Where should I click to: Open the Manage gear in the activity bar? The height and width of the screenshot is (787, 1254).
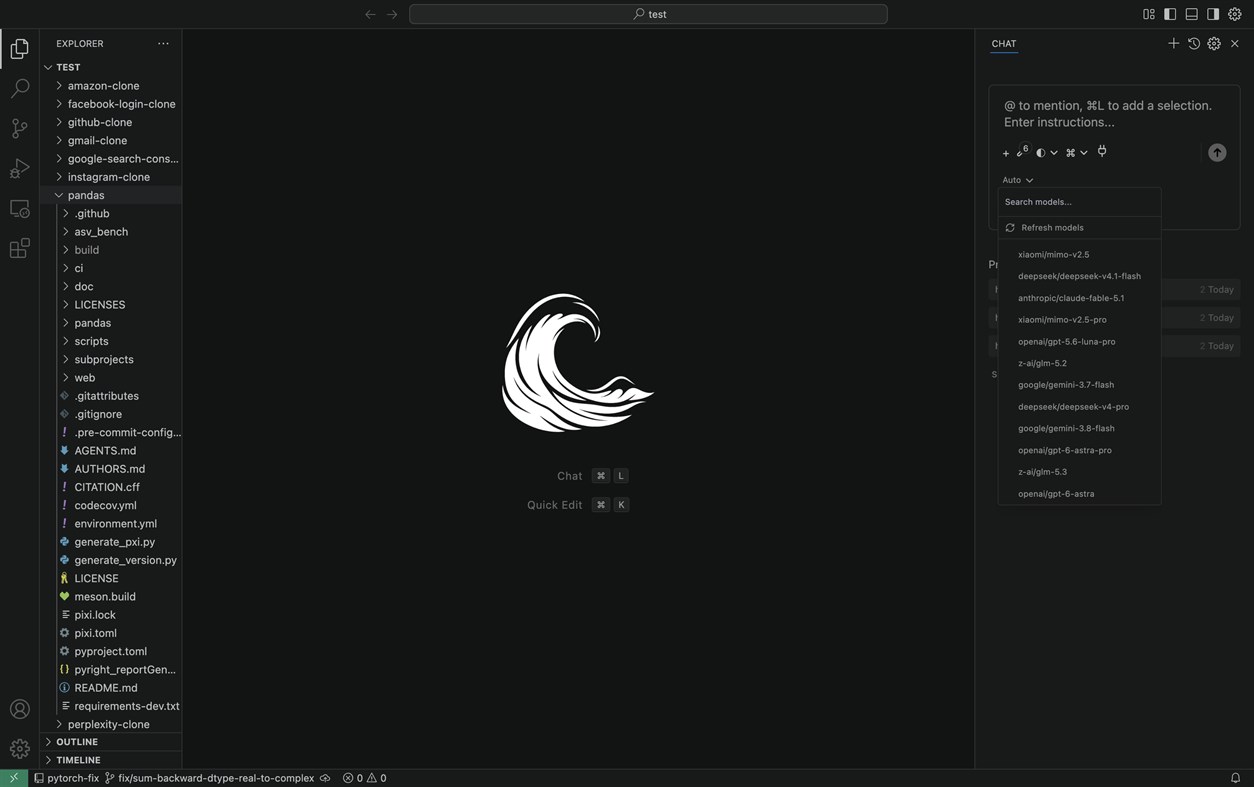pos(20,749)
